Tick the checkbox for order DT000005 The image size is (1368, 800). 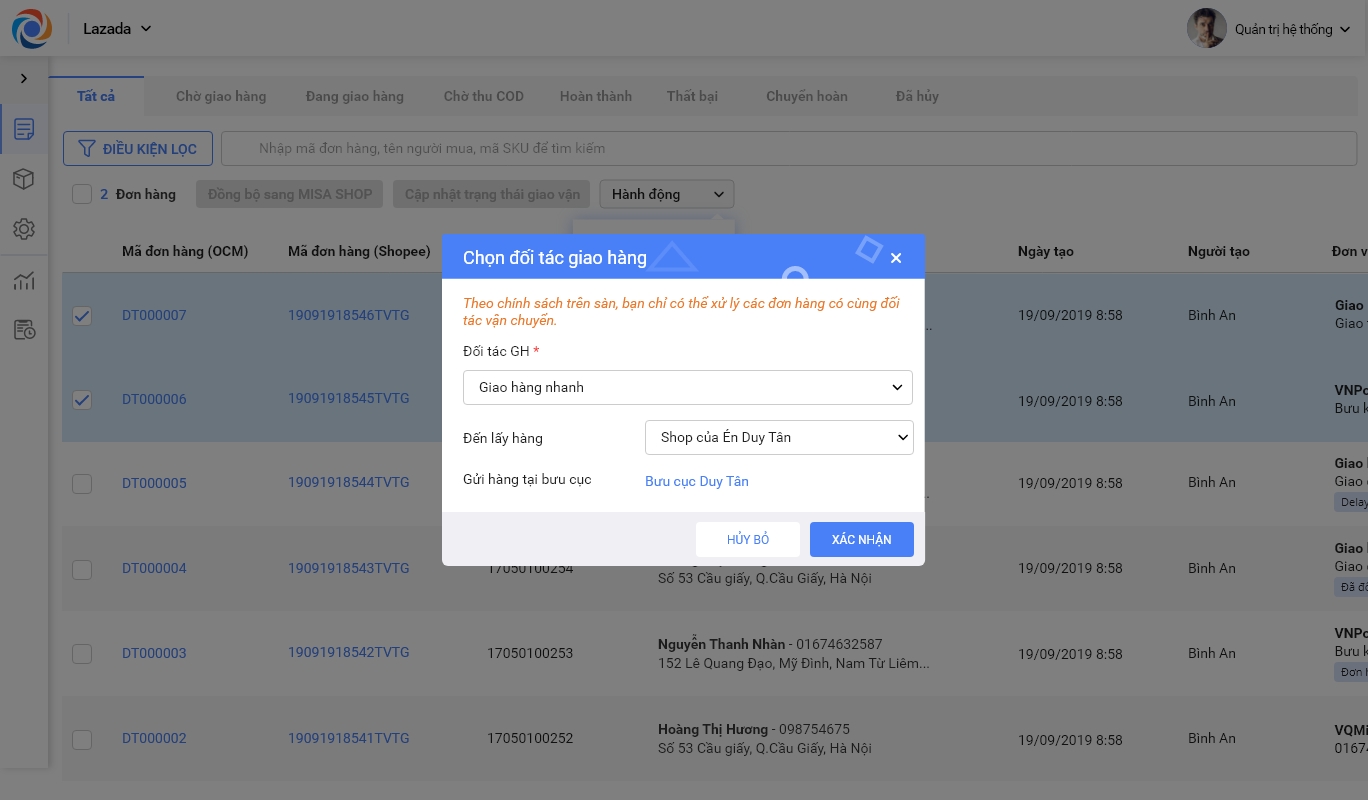pyautogui.click(x=82, y=484)
